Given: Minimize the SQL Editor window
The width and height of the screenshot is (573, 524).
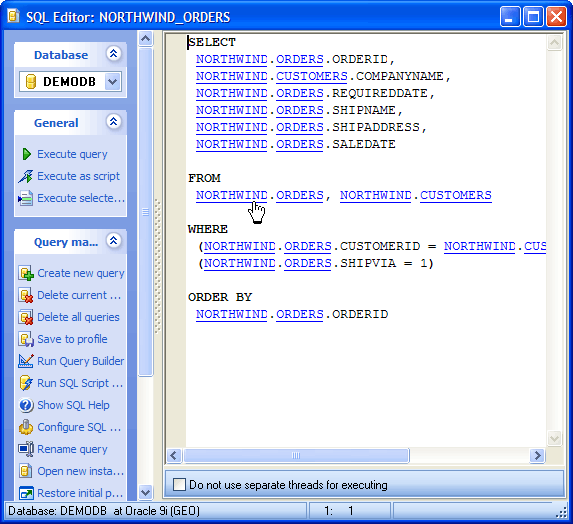Looking at the screenshot, I should [510, 17].
